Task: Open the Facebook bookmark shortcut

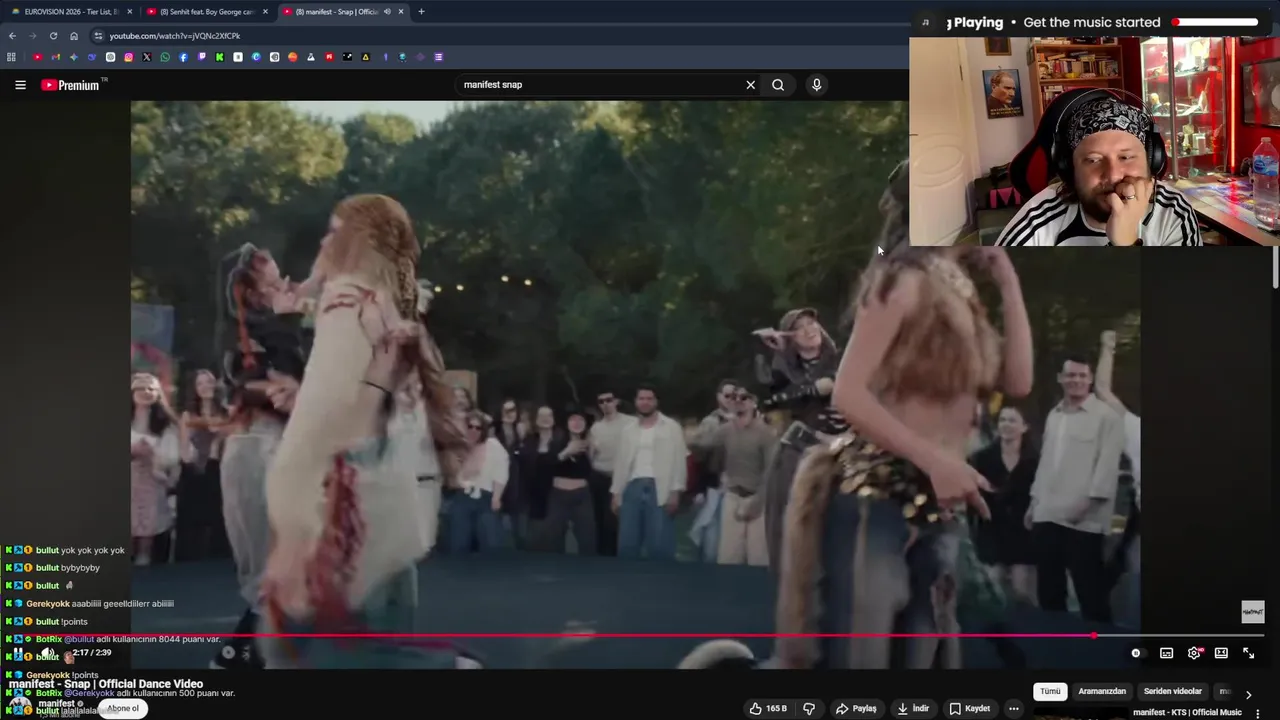Action: [183, 57]
